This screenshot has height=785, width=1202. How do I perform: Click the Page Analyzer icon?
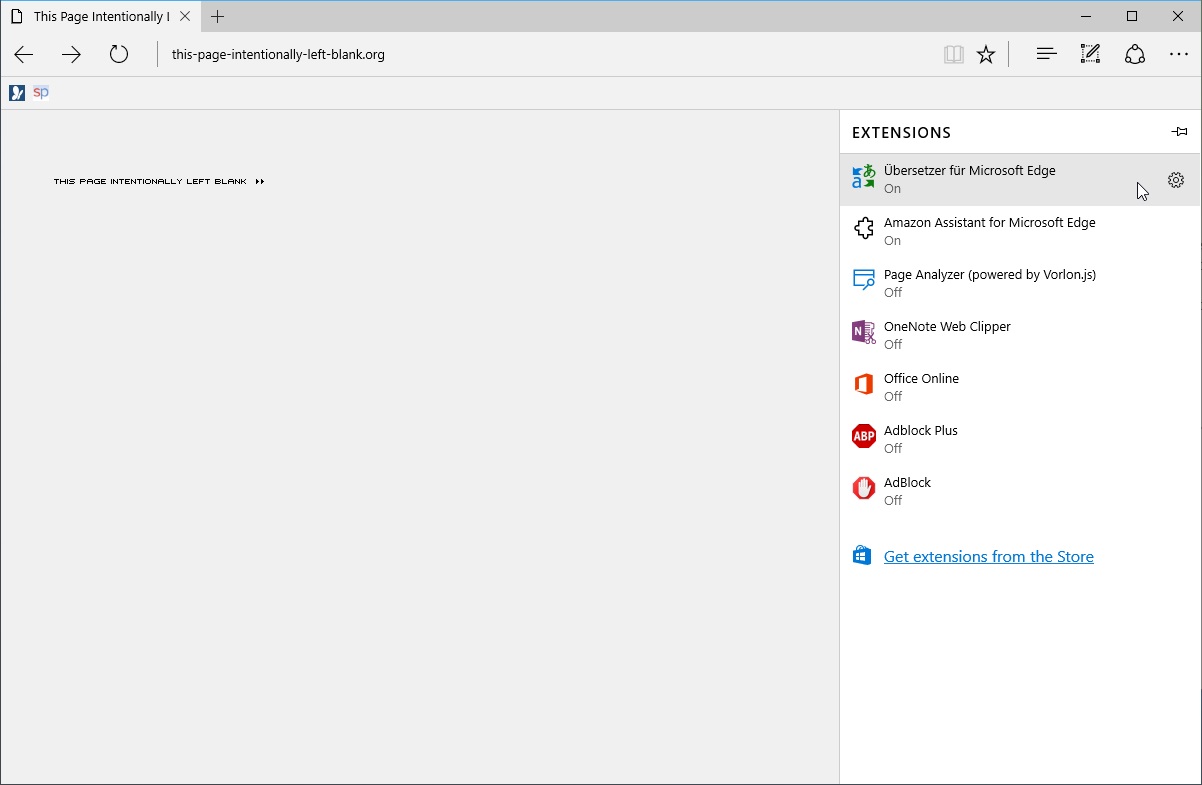(863, 281)
